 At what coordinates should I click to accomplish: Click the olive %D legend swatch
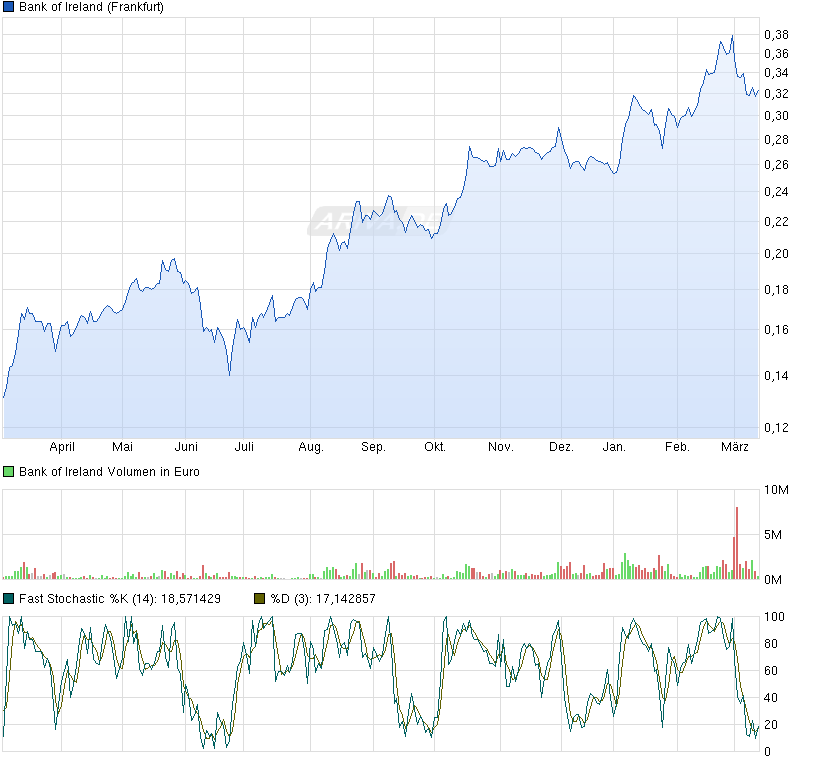pos(259,599)
